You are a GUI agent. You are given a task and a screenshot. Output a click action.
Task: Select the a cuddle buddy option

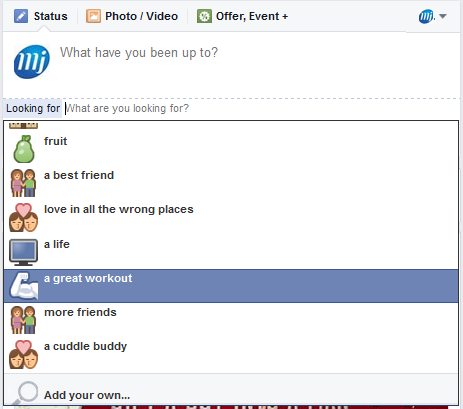(231, 354)
